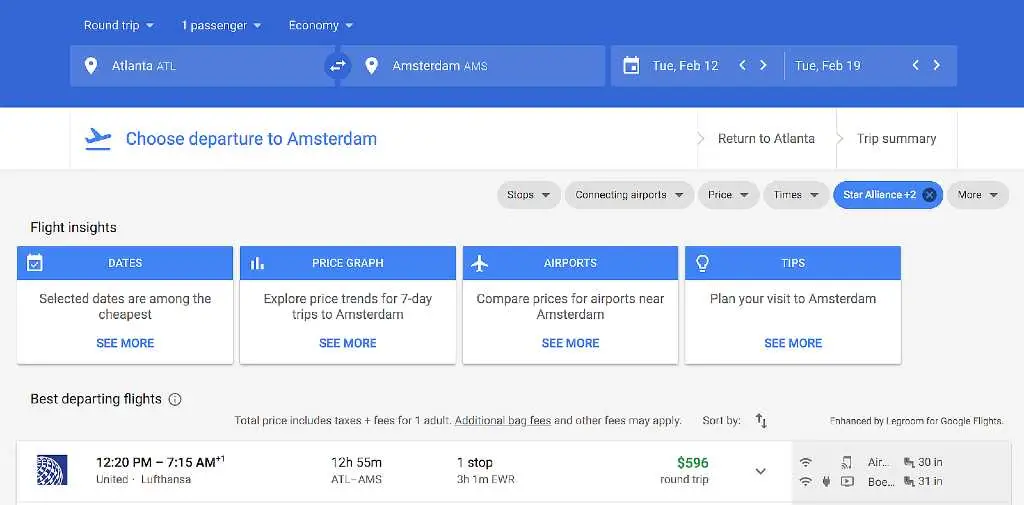This screenshot has width=1024, height=505.
Task: Swap origin and destination airports
Action: tap(338, 65)
